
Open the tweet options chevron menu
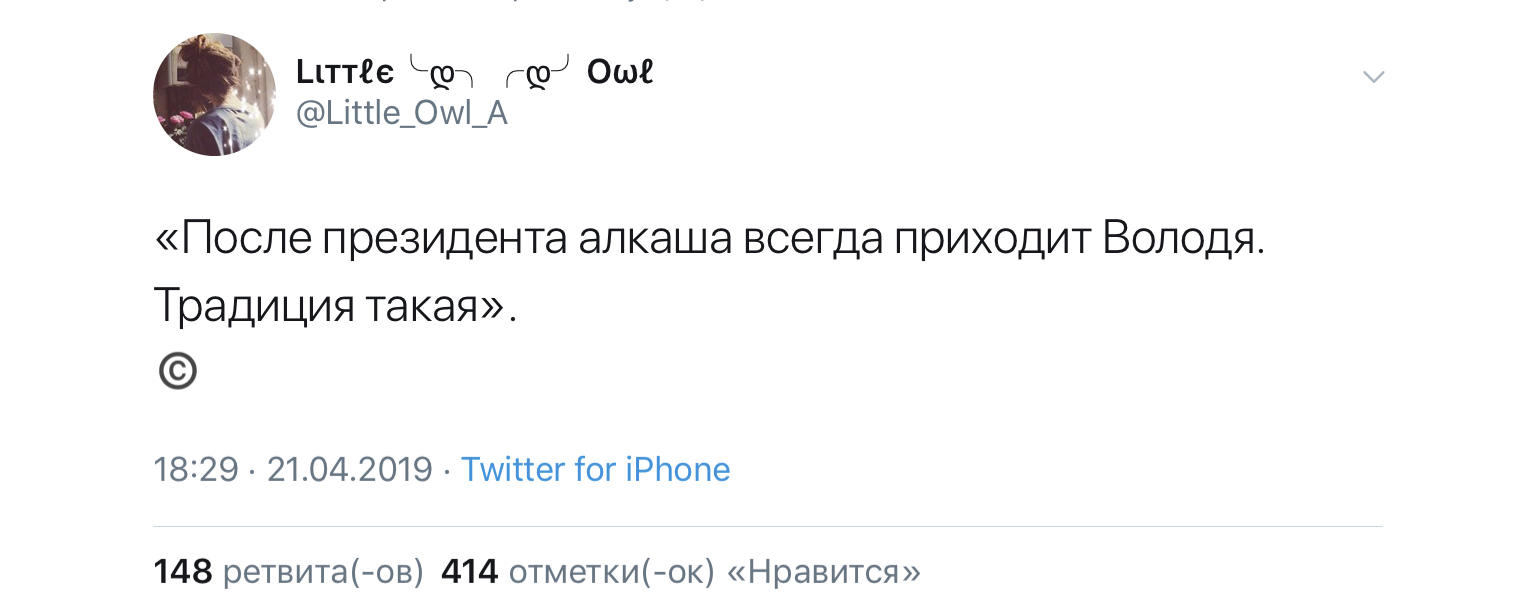pyautogui.click(x=1374, y=77)
